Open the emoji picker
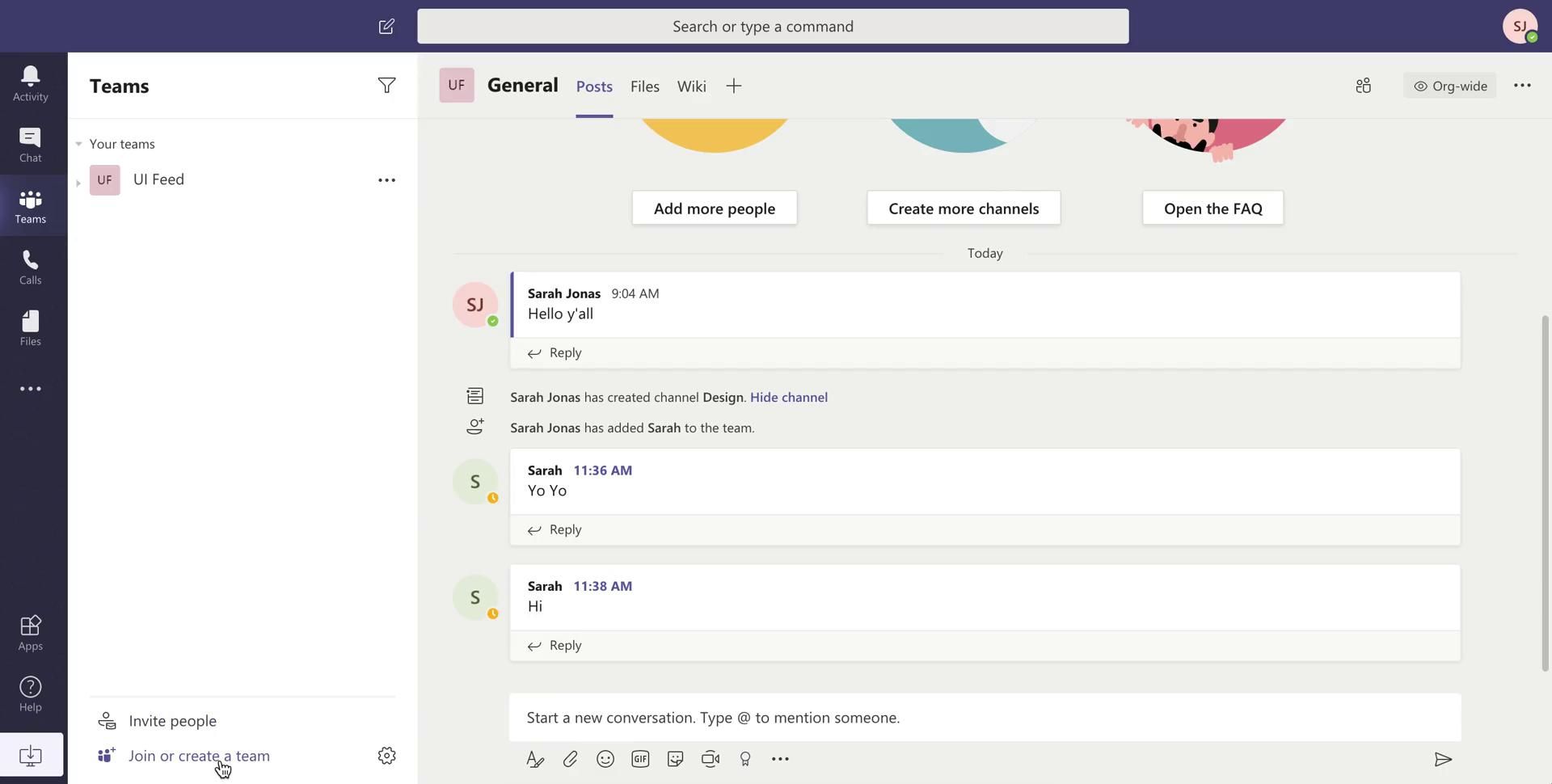1552x784 pixels. click(605, 759)
